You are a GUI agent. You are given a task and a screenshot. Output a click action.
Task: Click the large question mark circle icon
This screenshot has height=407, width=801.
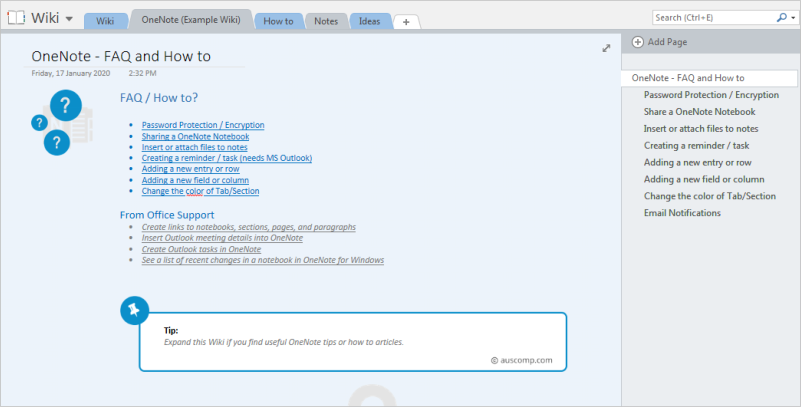click(66, 105)
